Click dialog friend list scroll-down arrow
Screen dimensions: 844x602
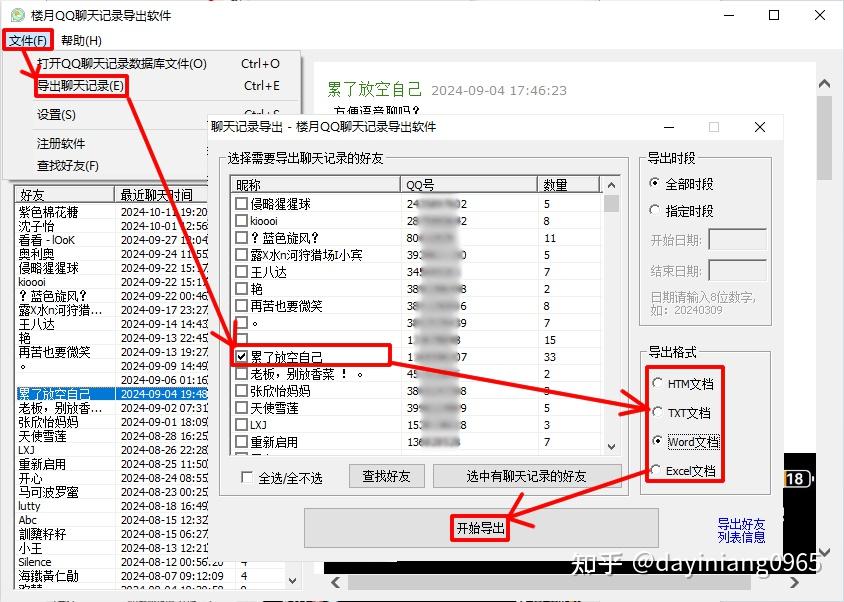pyautogui.click(x=611, y=446)
